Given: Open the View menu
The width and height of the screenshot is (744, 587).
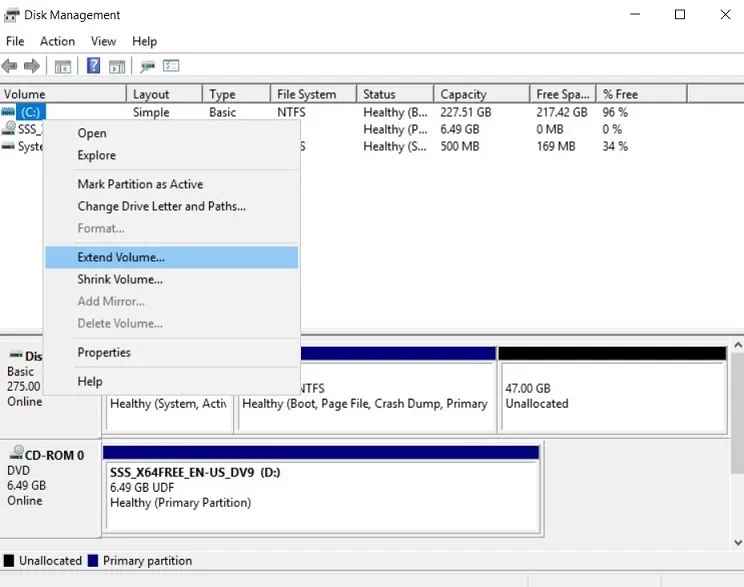Looking at the screenshot, I should click(103, 41).
